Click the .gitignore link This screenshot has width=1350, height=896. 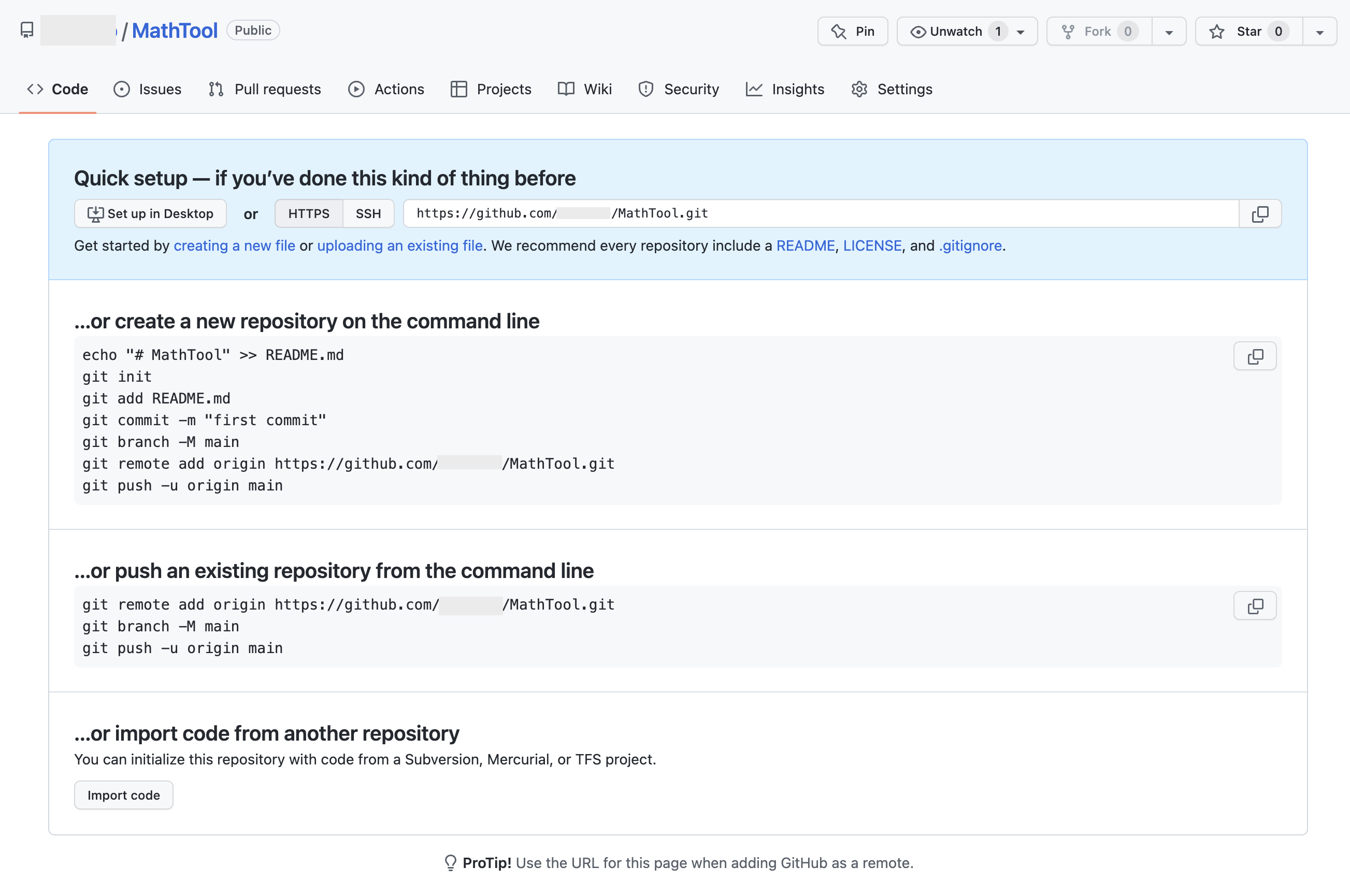point(970,245)
